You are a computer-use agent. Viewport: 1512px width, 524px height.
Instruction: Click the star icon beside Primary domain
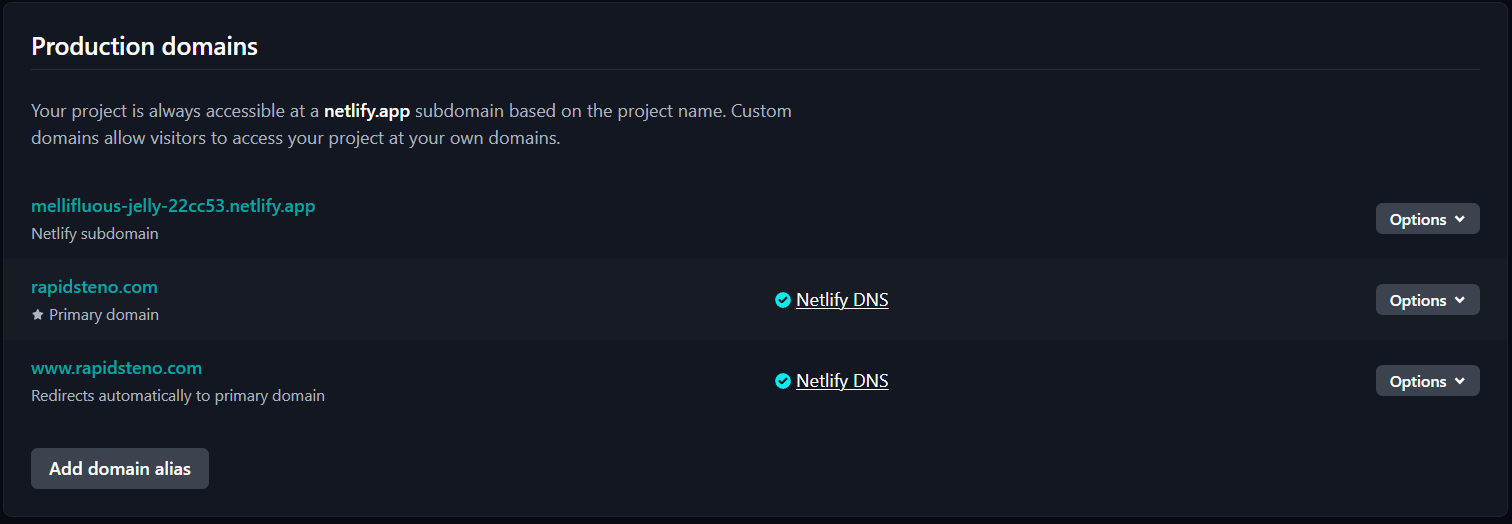pyautogui.click(x=38, y=314)
